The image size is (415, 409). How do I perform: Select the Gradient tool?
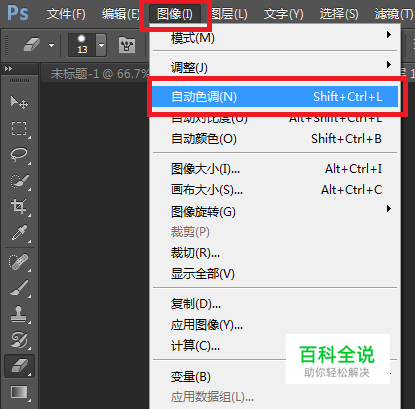pos(19,392)
